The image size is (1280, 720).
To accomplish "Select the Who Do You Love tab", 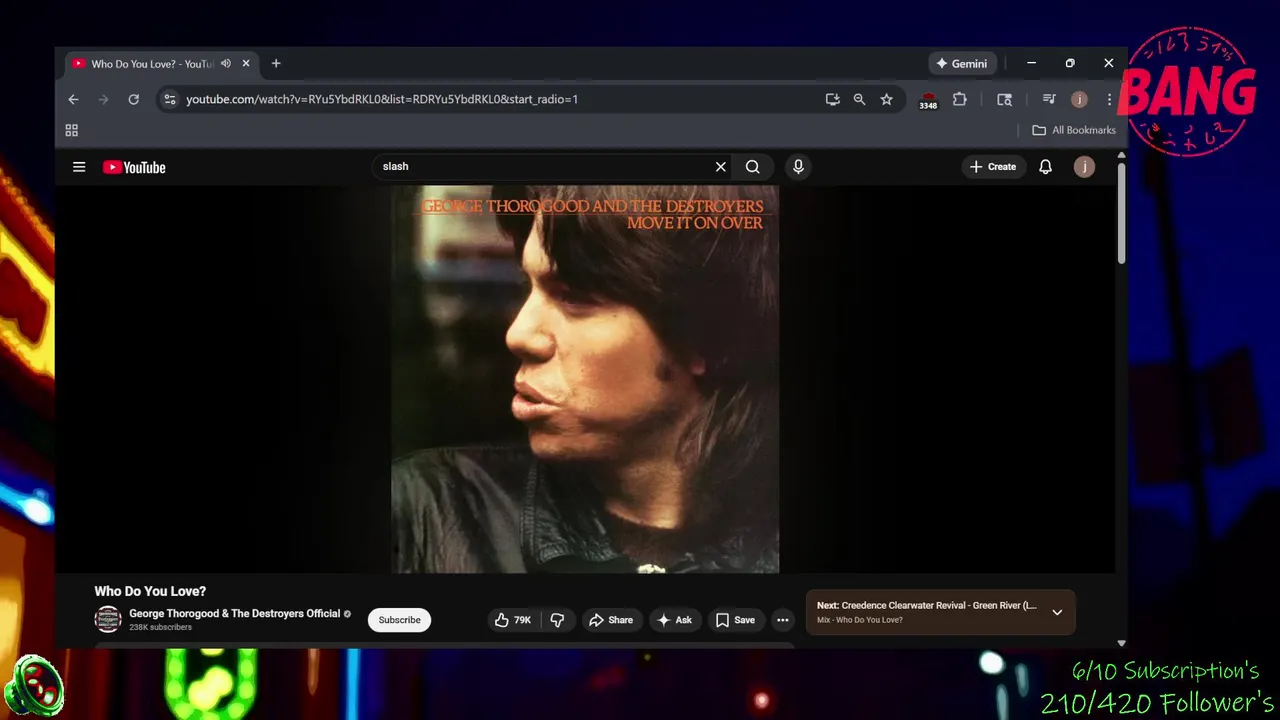I will (x=161, y=64).
